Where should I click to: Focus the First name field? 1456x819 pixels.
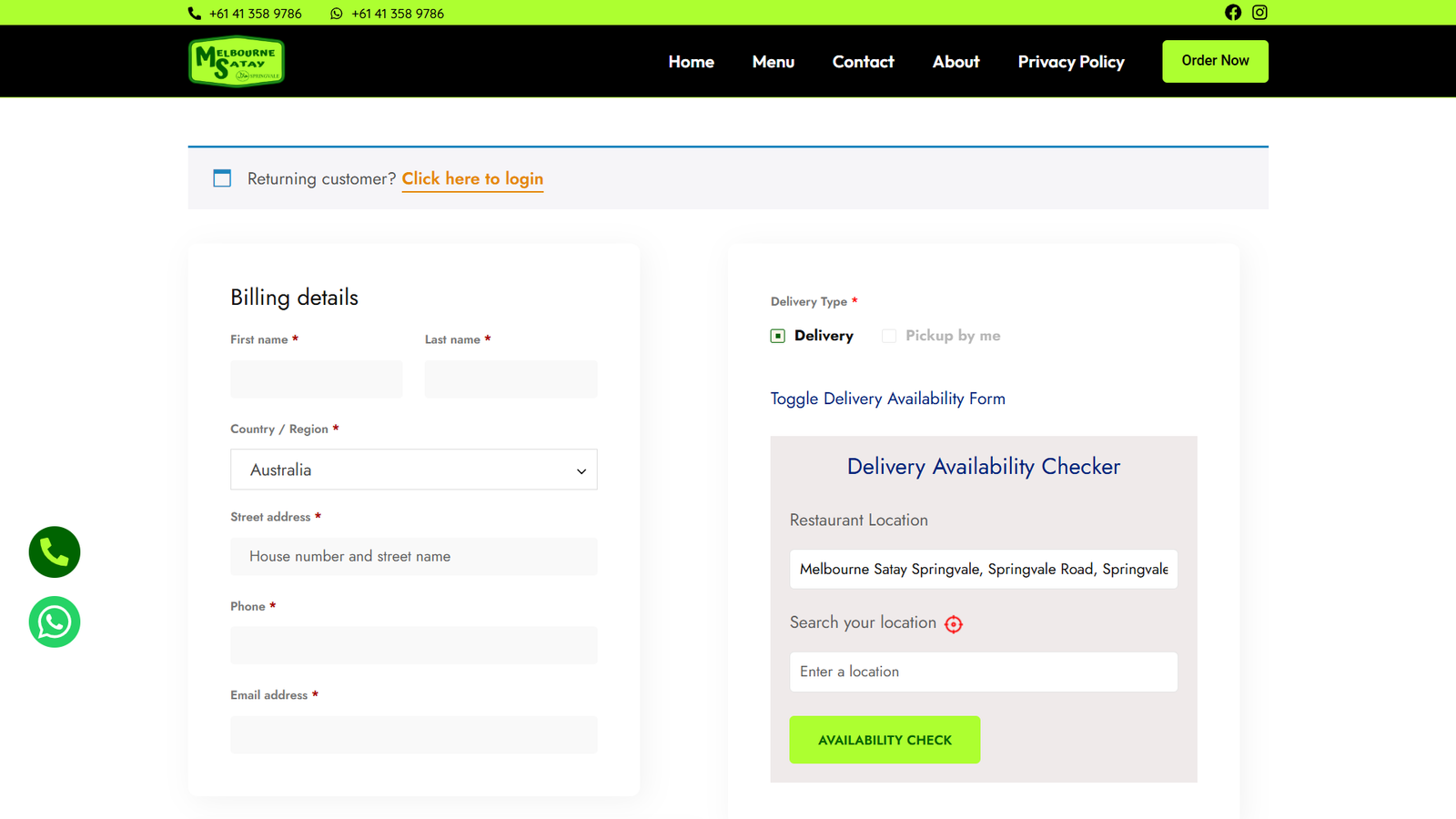317,379
